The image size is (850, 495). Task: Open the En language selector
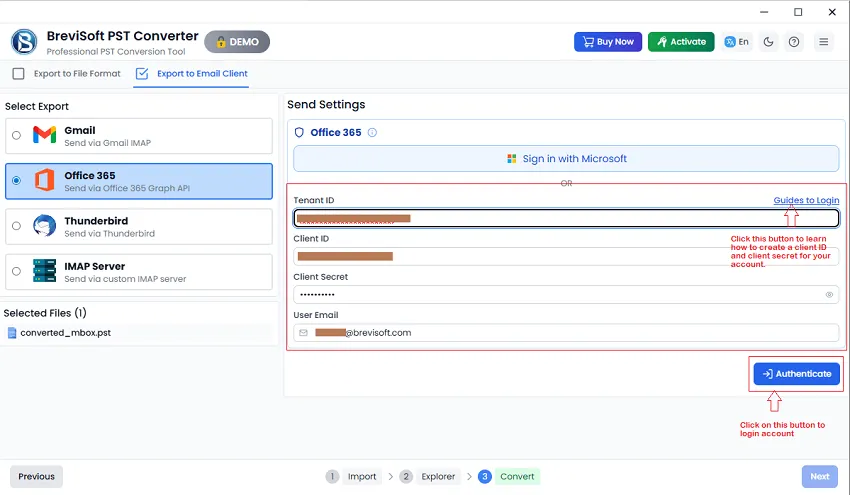737,42
